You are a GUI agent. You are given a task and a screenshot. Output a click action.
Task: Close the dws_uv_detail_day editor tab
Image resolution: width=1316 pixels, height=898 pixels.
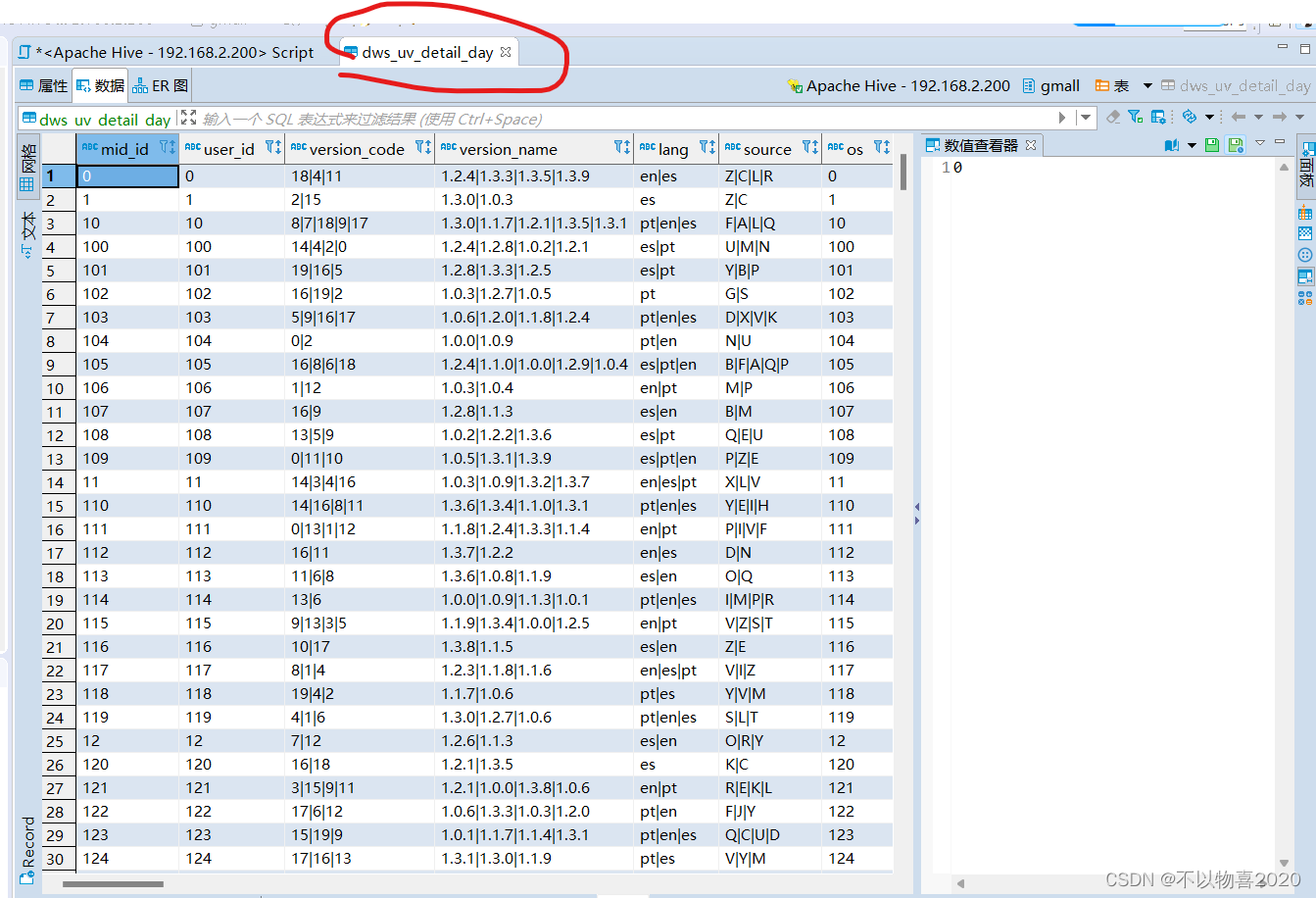506,52
